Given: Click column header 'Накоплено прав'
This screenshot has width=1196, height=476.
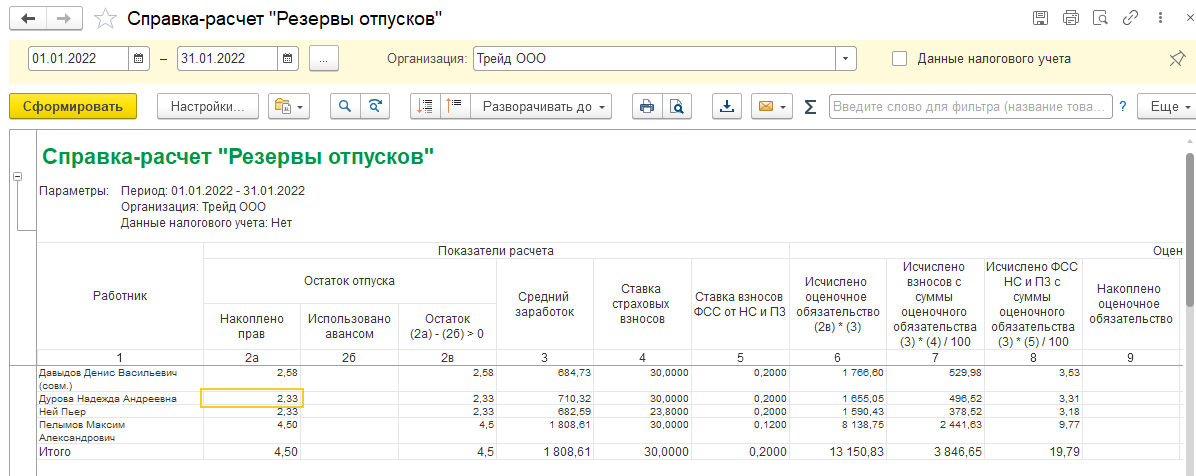Looking at the screenshot, I should (x=252, y=325).
